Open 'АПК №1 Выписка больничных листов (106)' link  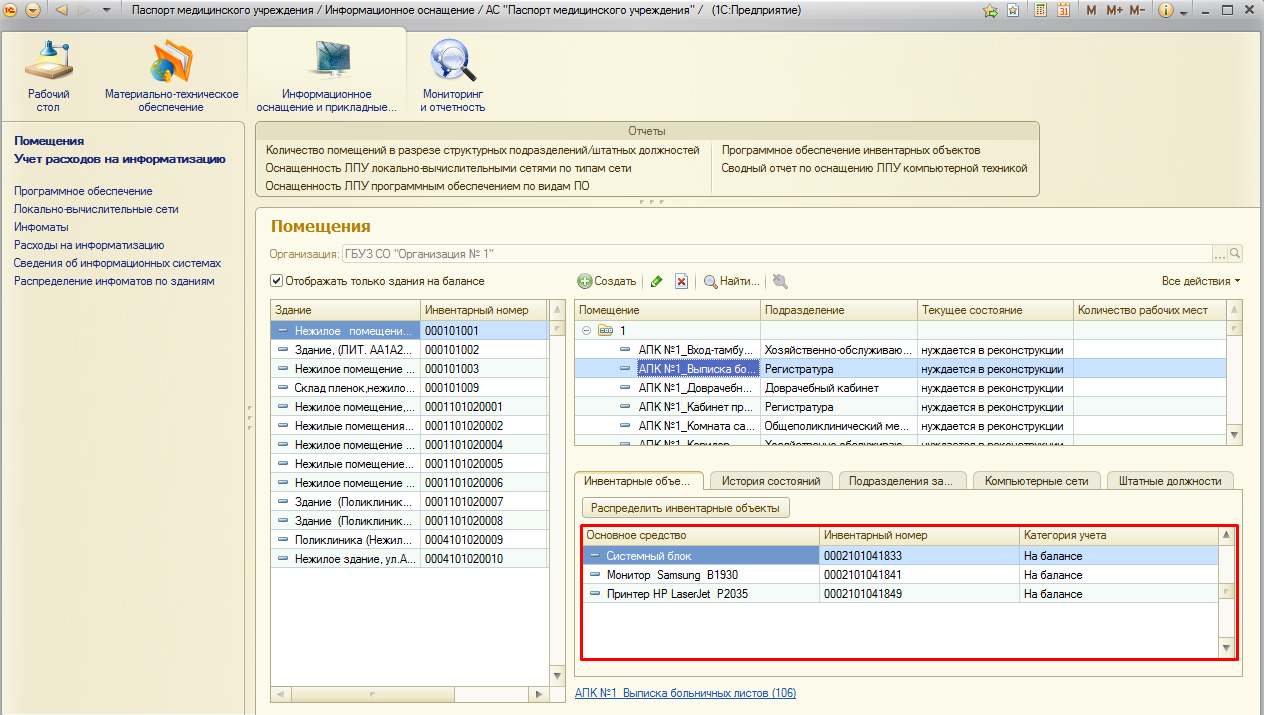[685, 693]
